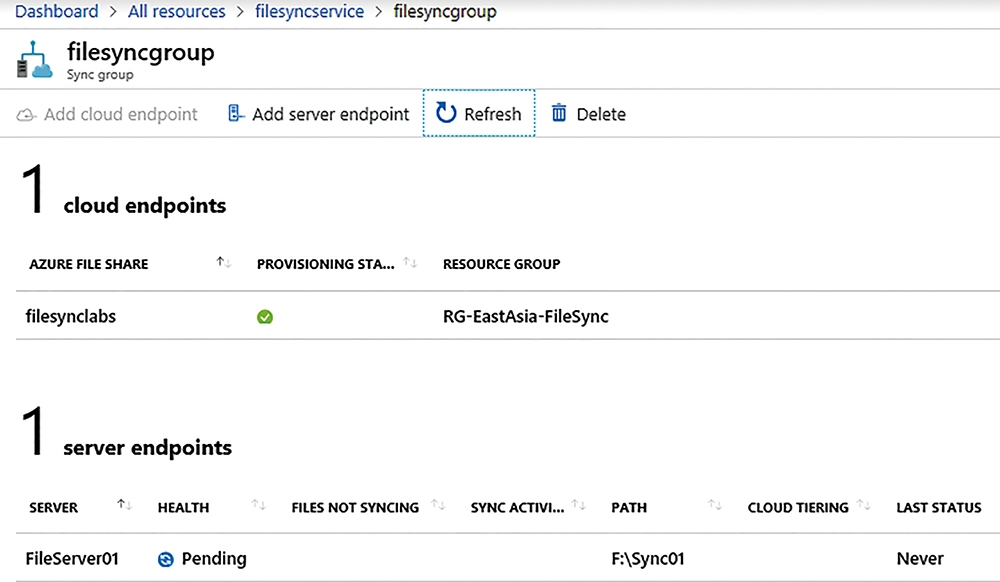Click the Never last status cell
1000x582 pixels.
(920, 558)
